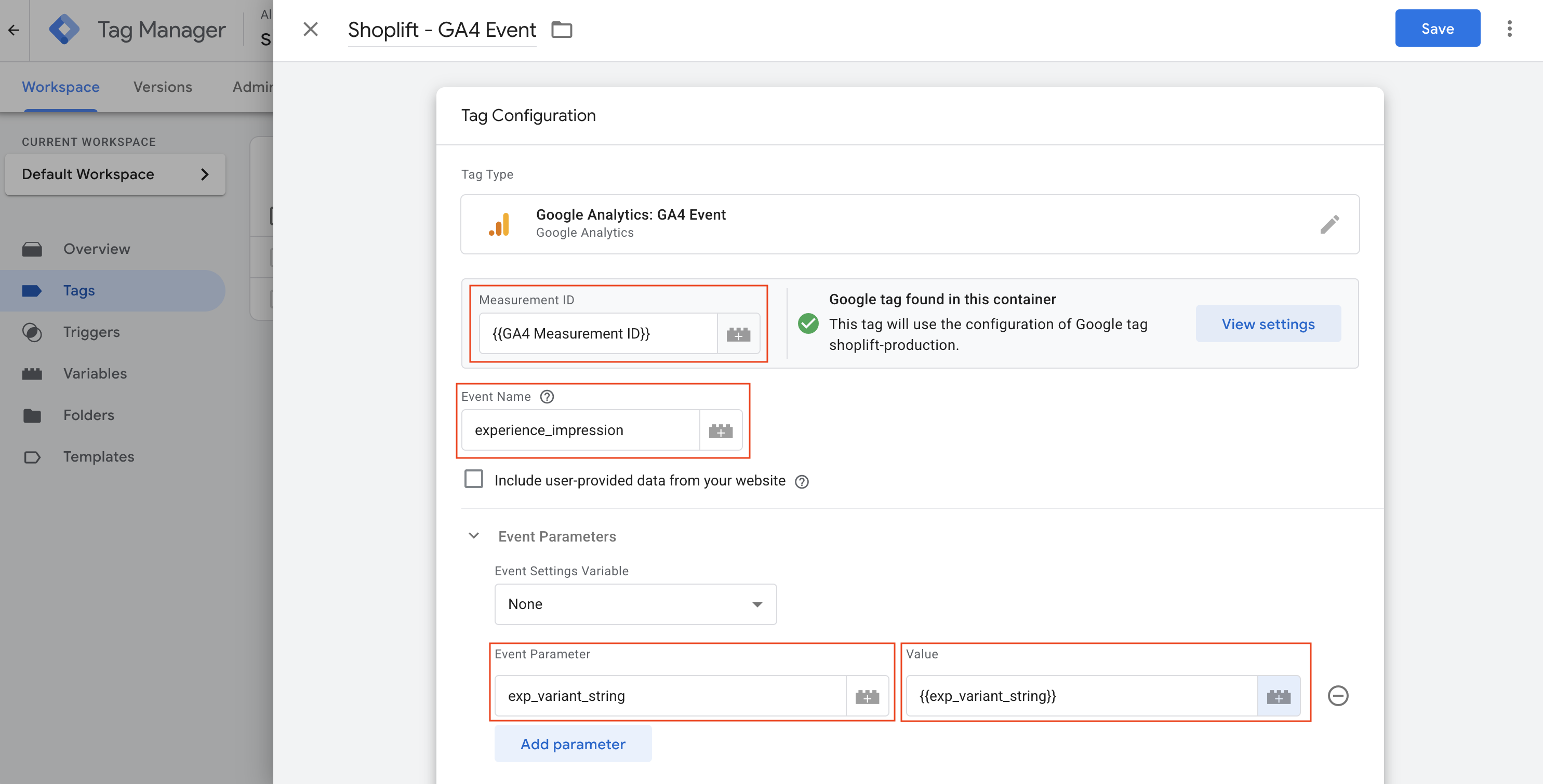This screenshot has width=1543, height=784.
Task: Open the three-dot more actions menu
Action: tap(1509, 29)
